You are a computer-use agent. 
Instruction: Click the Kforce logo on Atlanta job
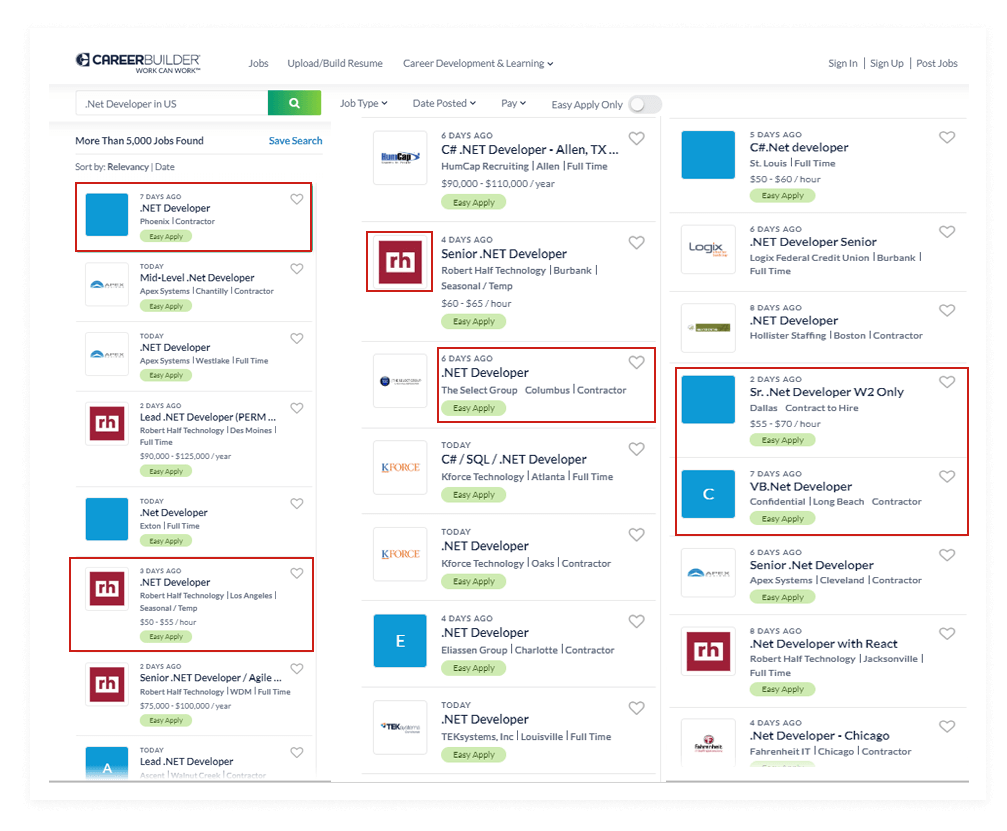pos(400,467)
